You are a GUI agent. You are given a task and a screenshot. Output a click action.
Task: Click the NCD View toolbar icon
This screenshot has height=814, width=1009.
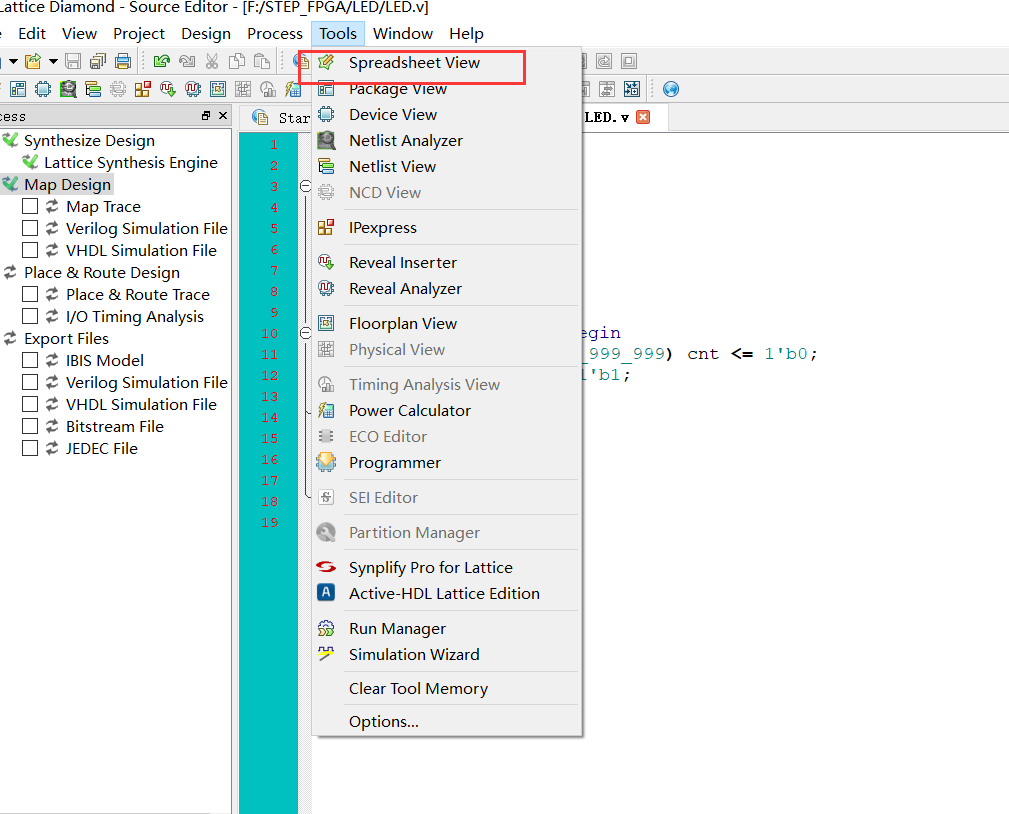pos(118,89)
